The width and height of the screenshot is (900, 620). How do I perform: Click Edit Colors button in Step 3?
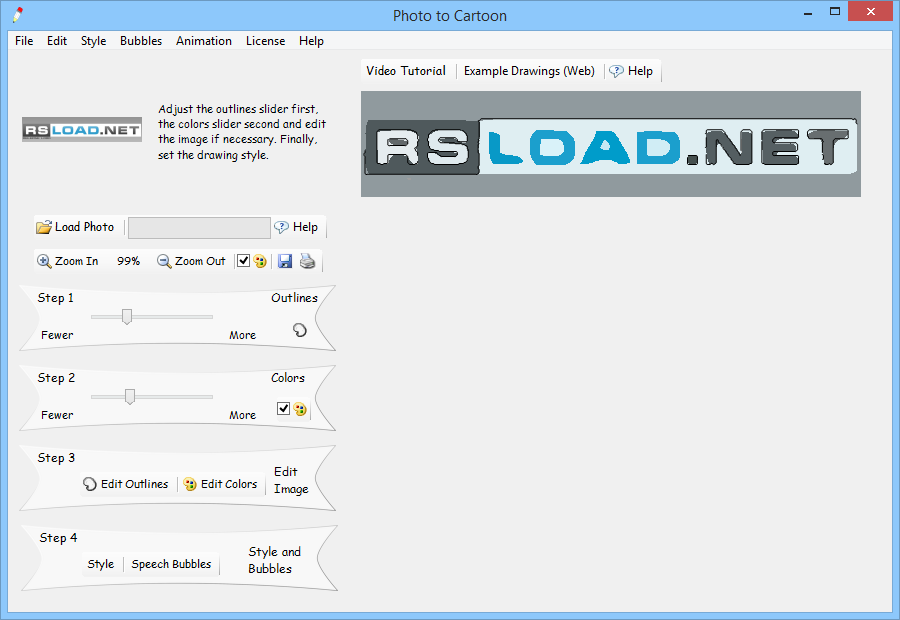220,484
